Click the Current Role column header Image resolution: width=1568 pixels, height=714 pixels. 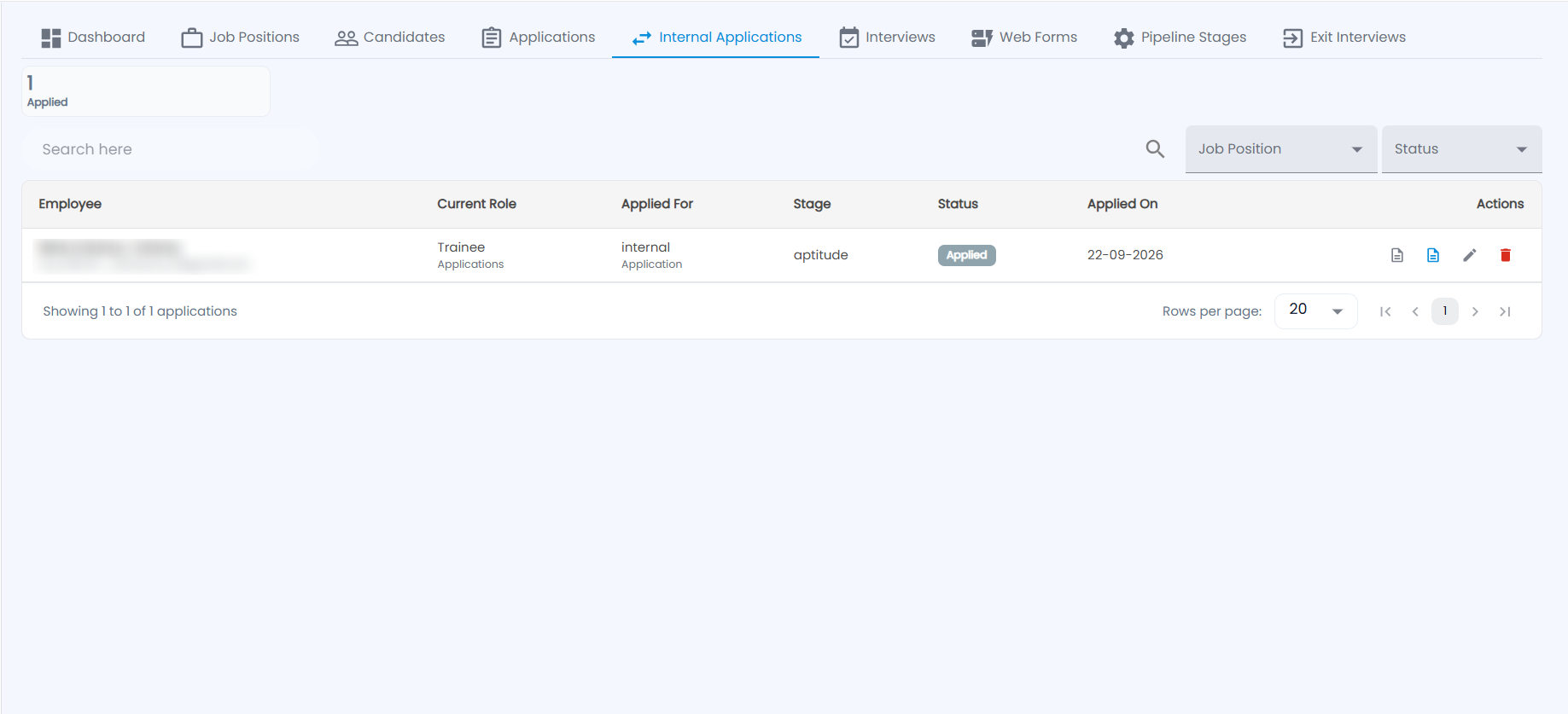pyautogui.click(x=477, y=204)
